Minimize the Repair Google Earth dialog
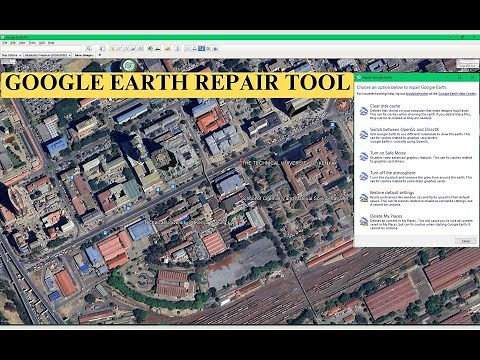Image resolution: width=480 pixels, height=360 pixels. [447, 77]
